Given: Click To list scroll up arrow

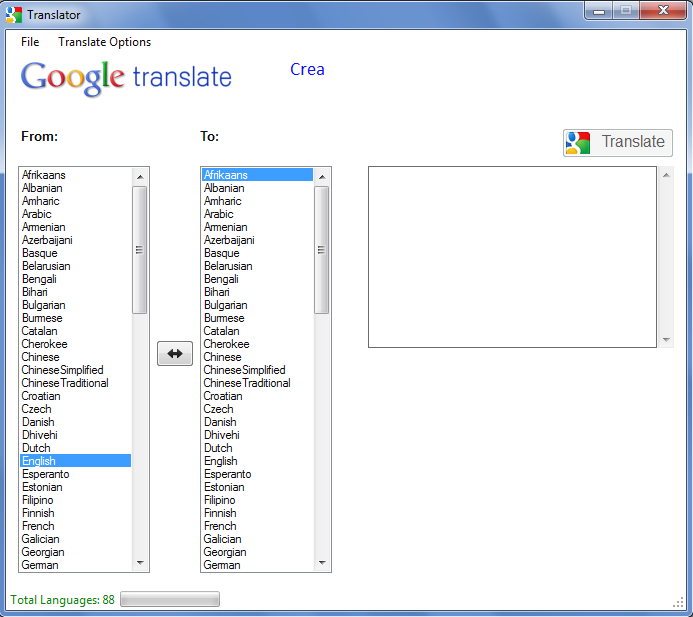Looking at the screenshot, I should (322, 177).
